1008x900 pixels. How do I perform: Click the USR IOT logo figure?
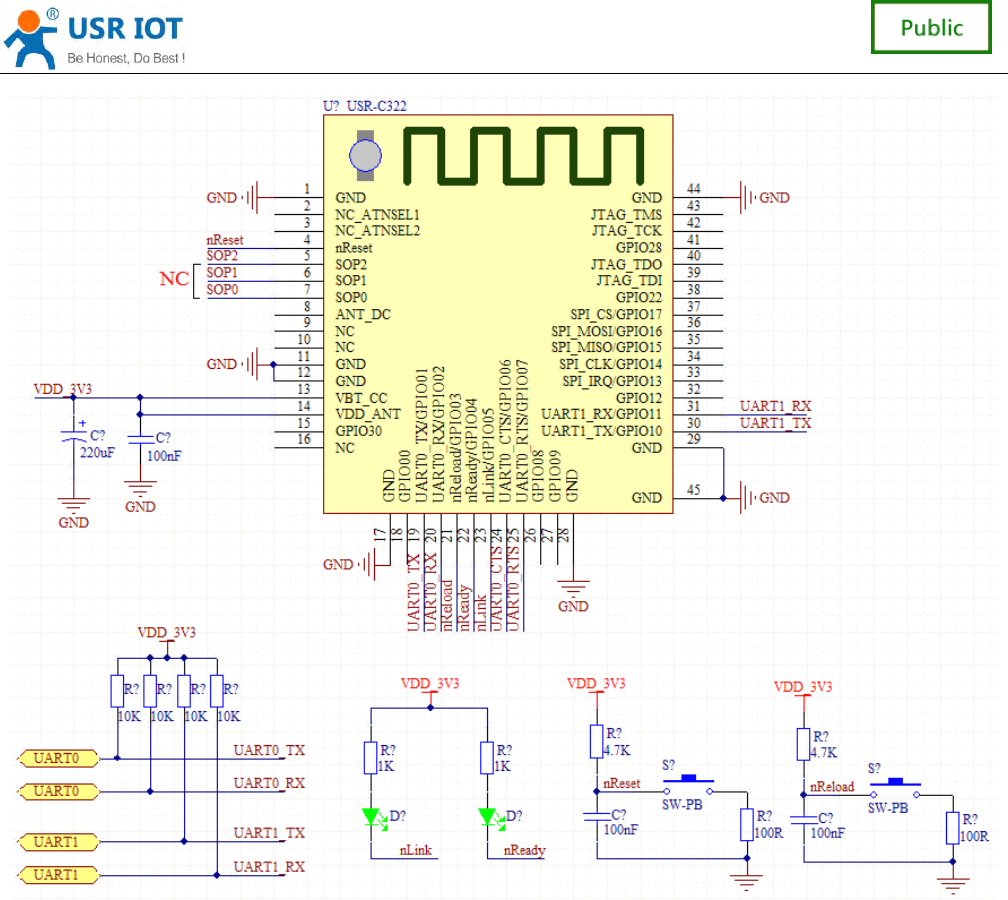tap(32, 39)
